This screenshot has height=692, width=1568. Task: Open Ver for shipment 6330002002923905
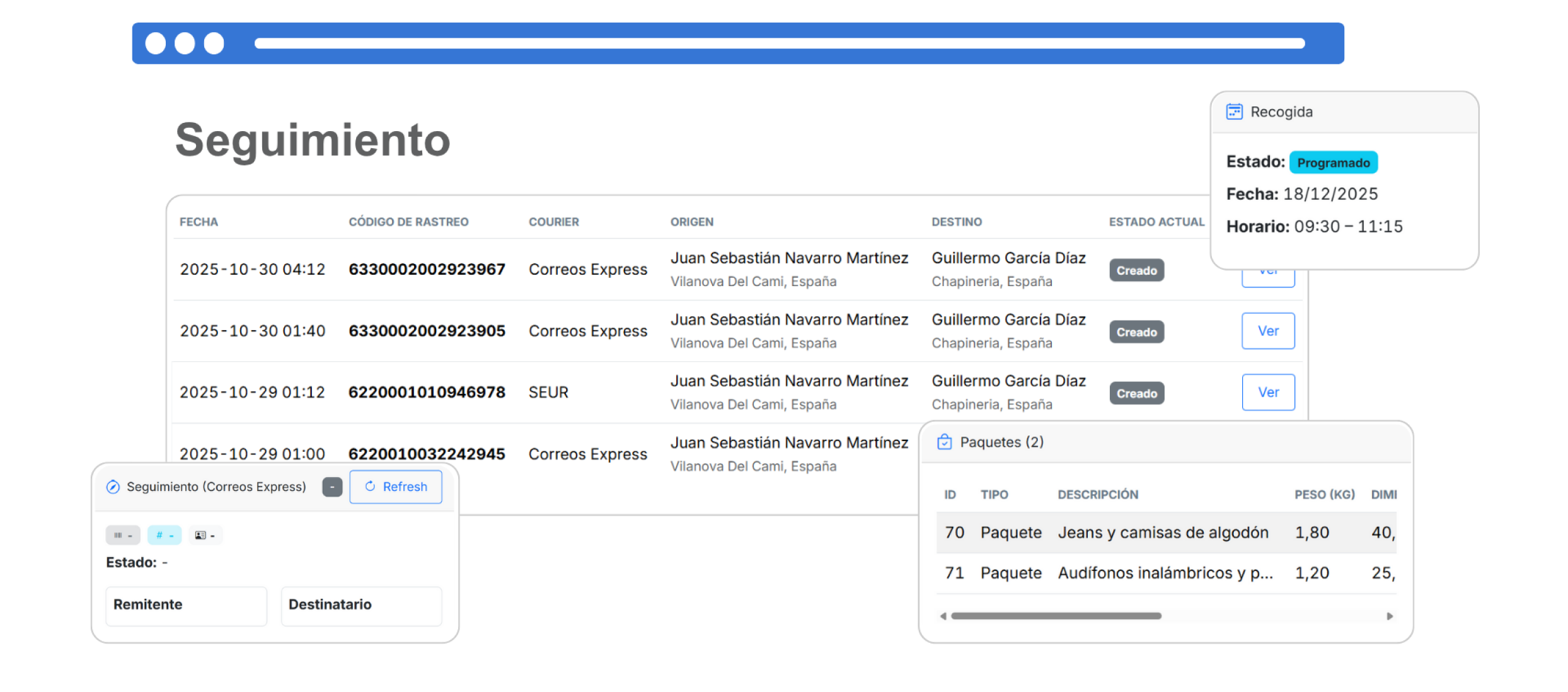click(x=1268, y=331)
